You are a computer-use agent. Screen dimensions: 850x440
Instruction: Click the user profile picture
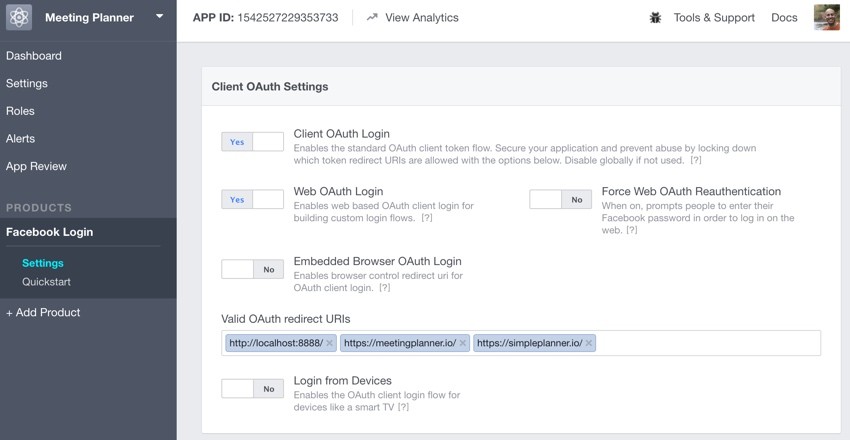point(827,17)
